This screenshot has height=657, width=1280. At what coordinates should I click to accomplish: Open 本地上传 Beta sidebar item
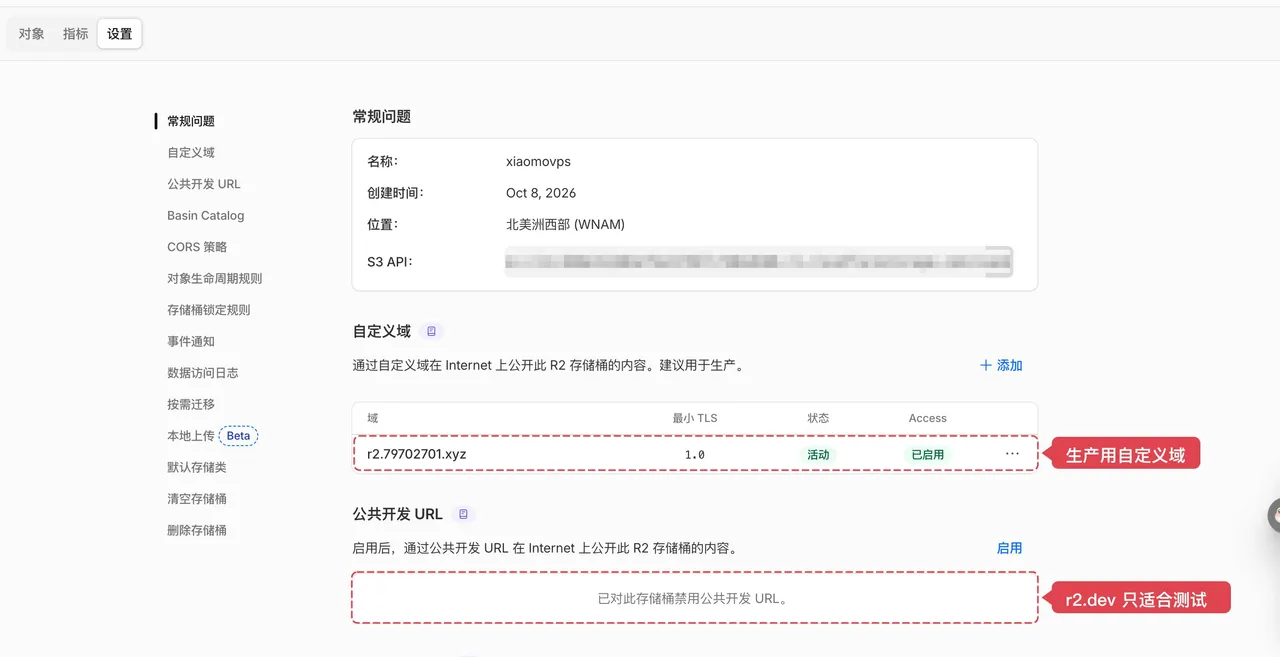(213, 436)
